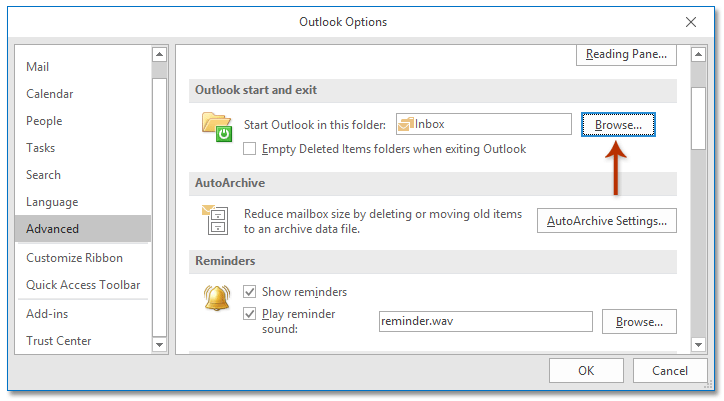Screen dimensions: 724x401
Task: Confirm options with the OK button
Action: point(586,371)
